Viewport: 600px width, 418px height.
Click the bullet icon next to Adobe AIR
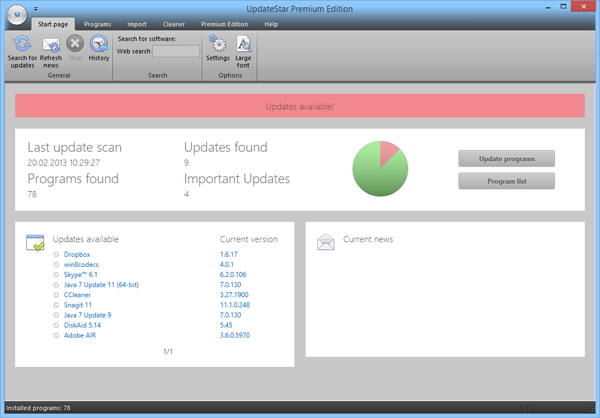click(56, 335)
